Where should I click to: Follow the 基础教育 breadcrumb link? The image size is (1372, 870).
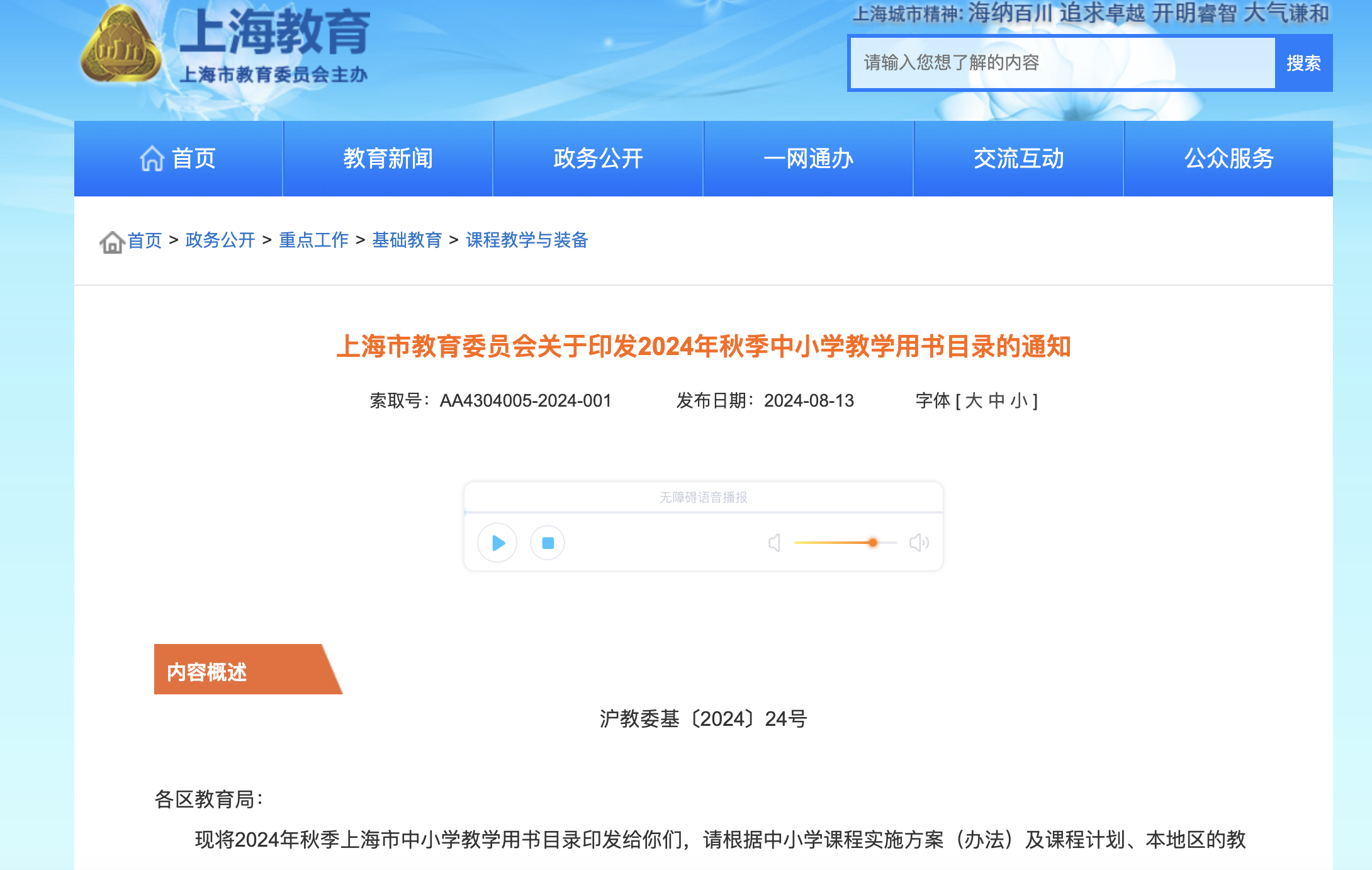click(x=407, y=240)
